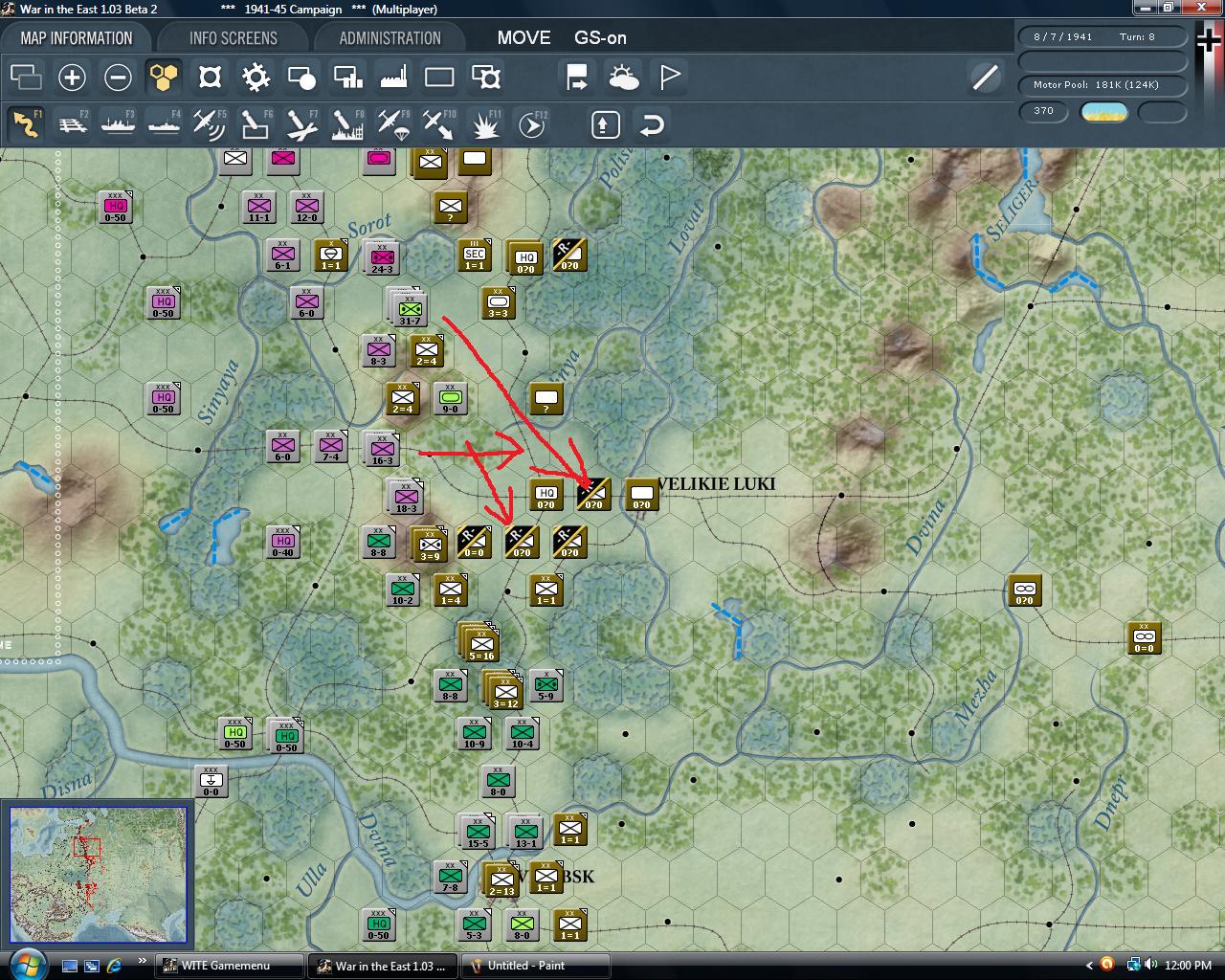Select the F12 clock arrow mode icon
The height and width of the screenshot is (980, 1225).
531,124
